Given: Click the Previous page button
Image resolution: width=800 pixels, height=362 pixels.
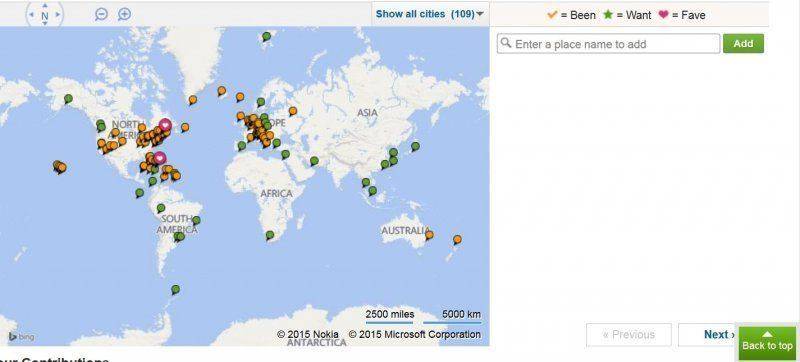Looking at the screenshot, I should pos(629,334).
